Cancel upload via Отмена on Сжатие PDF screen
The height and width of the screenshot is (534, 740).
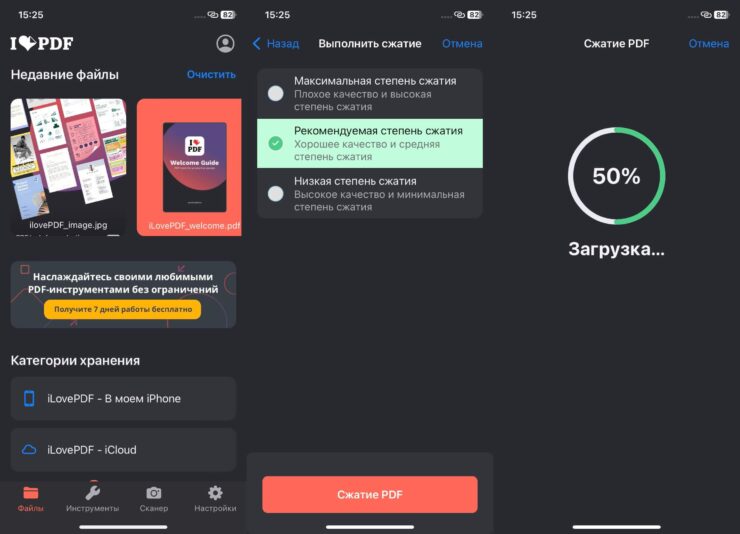[x=708, y=44]
